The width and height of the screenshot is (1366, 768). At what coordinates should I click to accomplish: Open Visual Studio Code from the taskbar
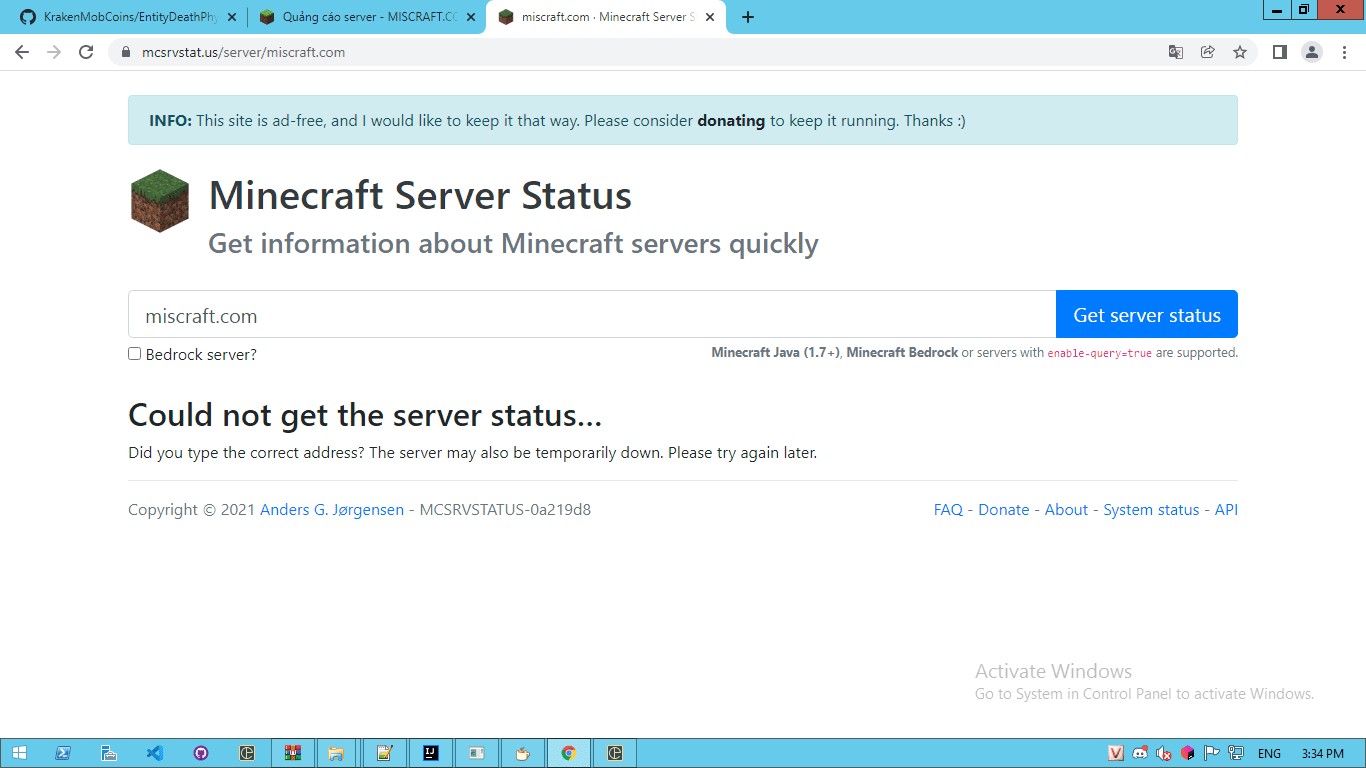[x=155, y=753]
